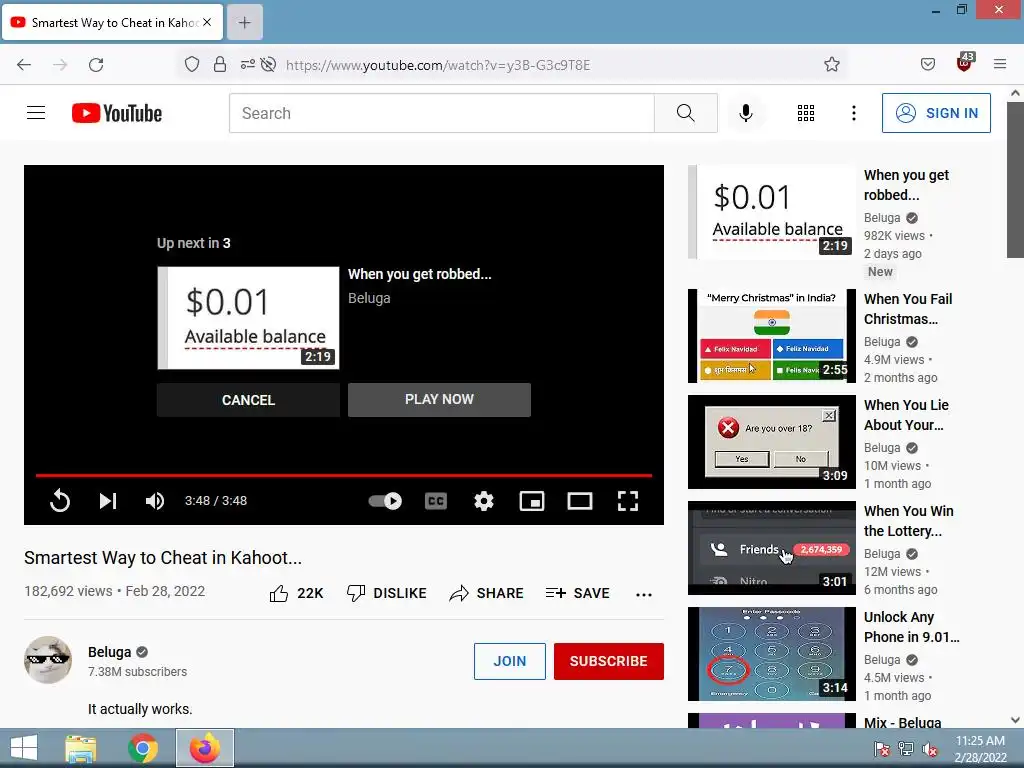This screenshot has height=768, width=1024.
Task: Open a new browser tab
Action: [244, 23]
